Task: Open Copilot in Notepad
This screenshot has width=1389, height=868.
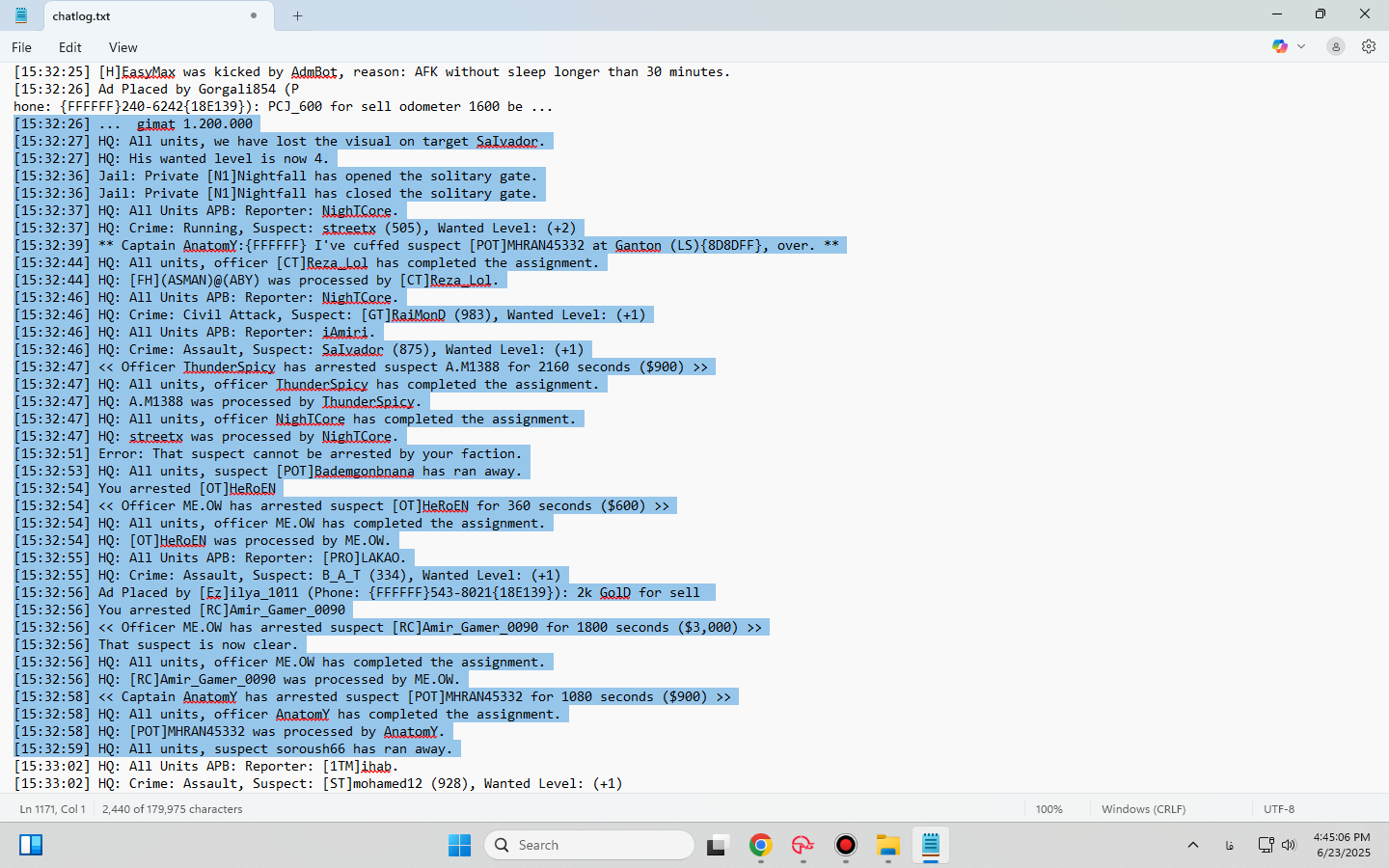Action: (x=1280, y=46)
